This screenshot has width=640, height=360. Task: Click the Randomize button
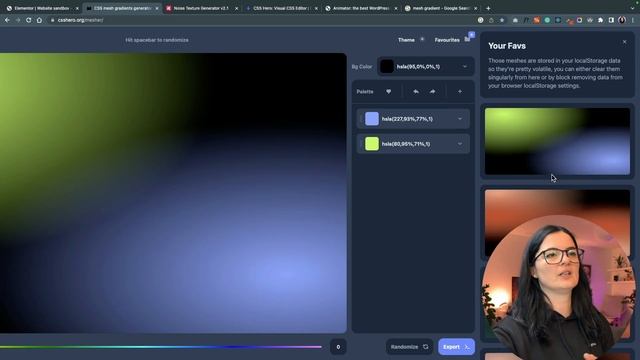[x=409, y=347]
